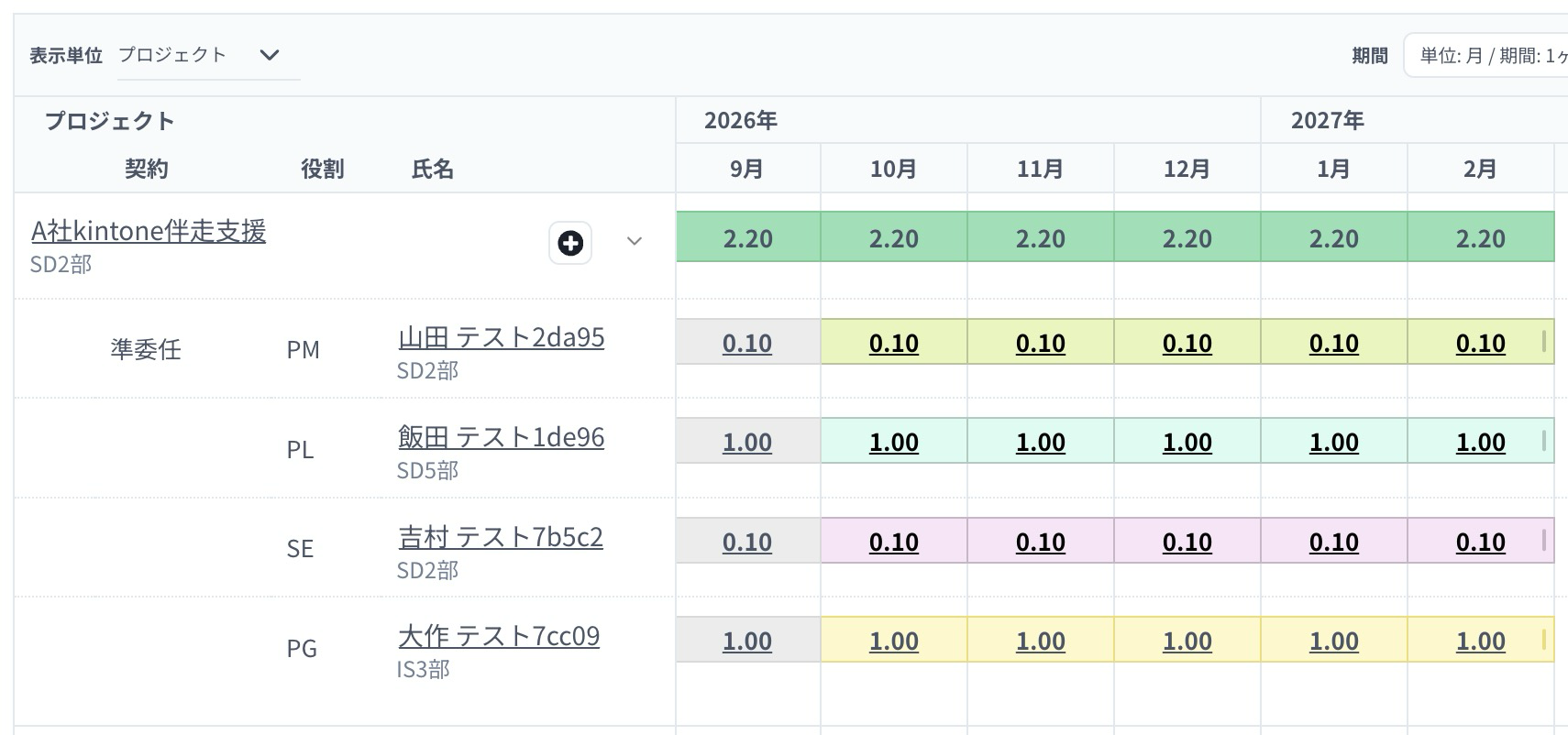The image size is (1568, 735).
Task: Open the A社kintone伴走支援 project link
Action: click(149, 230)
